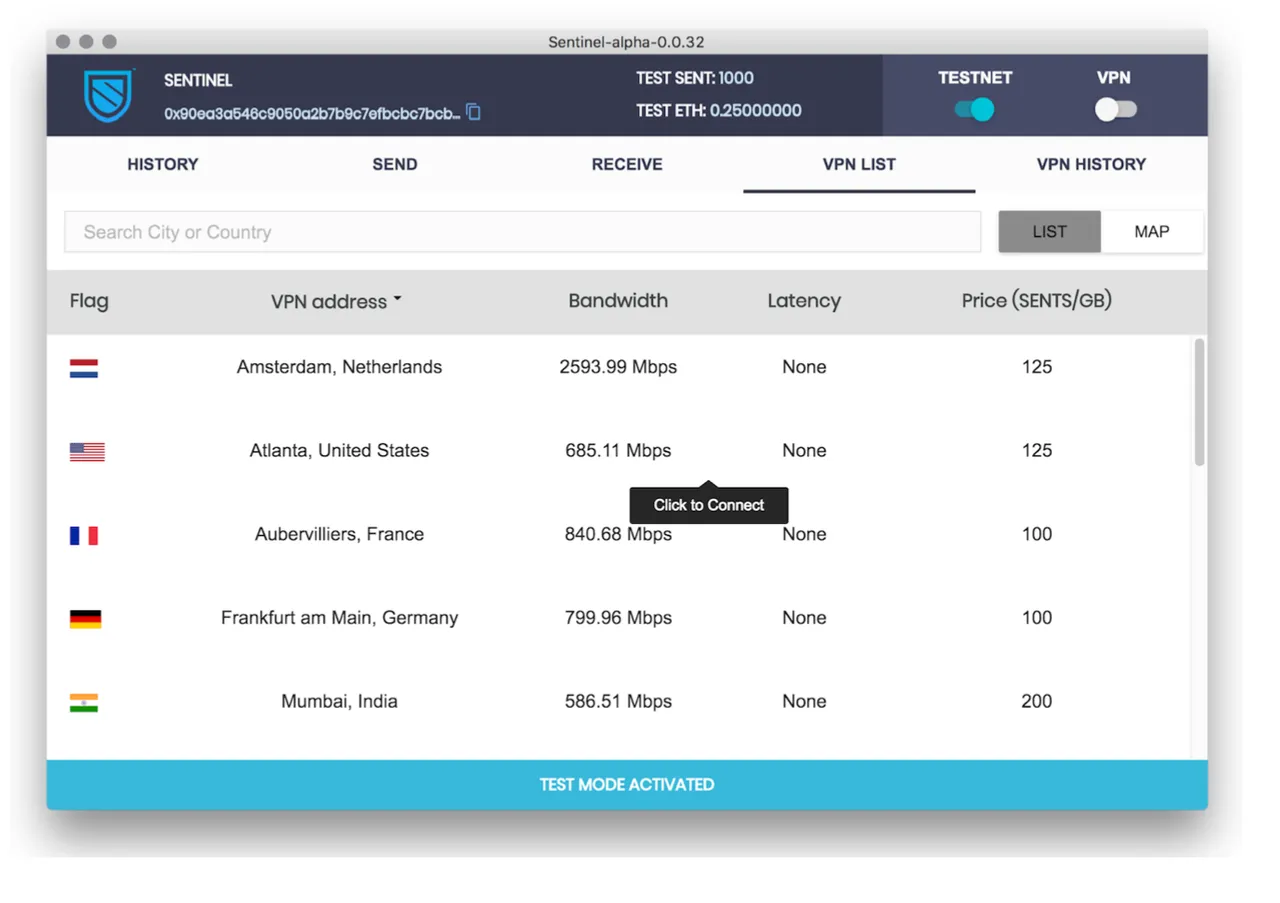Click the Netherlands flag icon
This screenshot has width=1280, height=903.
tap(84, 368)
